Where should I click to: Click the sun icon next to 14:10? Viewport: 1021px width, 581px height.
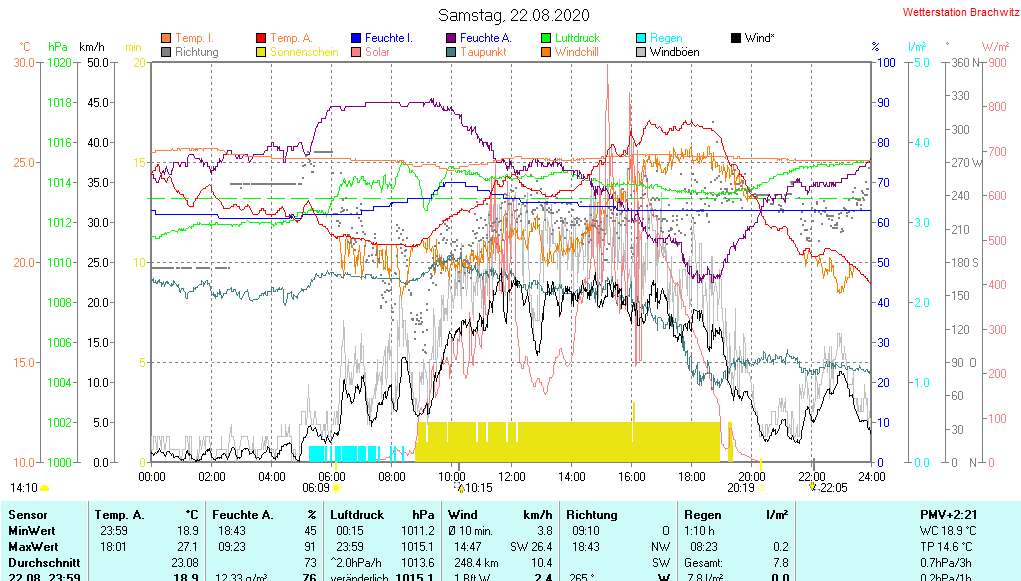(x=45, y=488)
